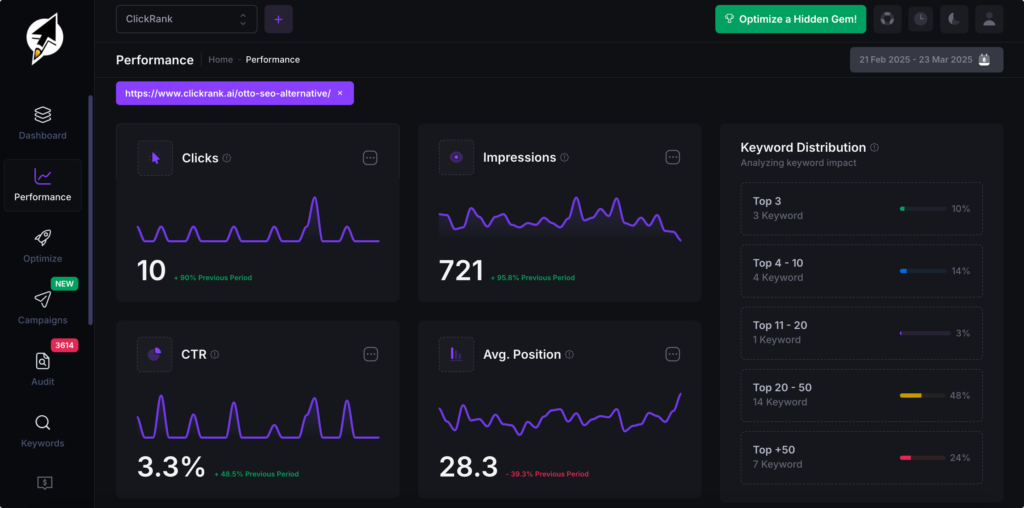Click the Avg. Position value 28.3
Image resolution: width=1024 pixels, height=508 pixels.
point(468,467)
